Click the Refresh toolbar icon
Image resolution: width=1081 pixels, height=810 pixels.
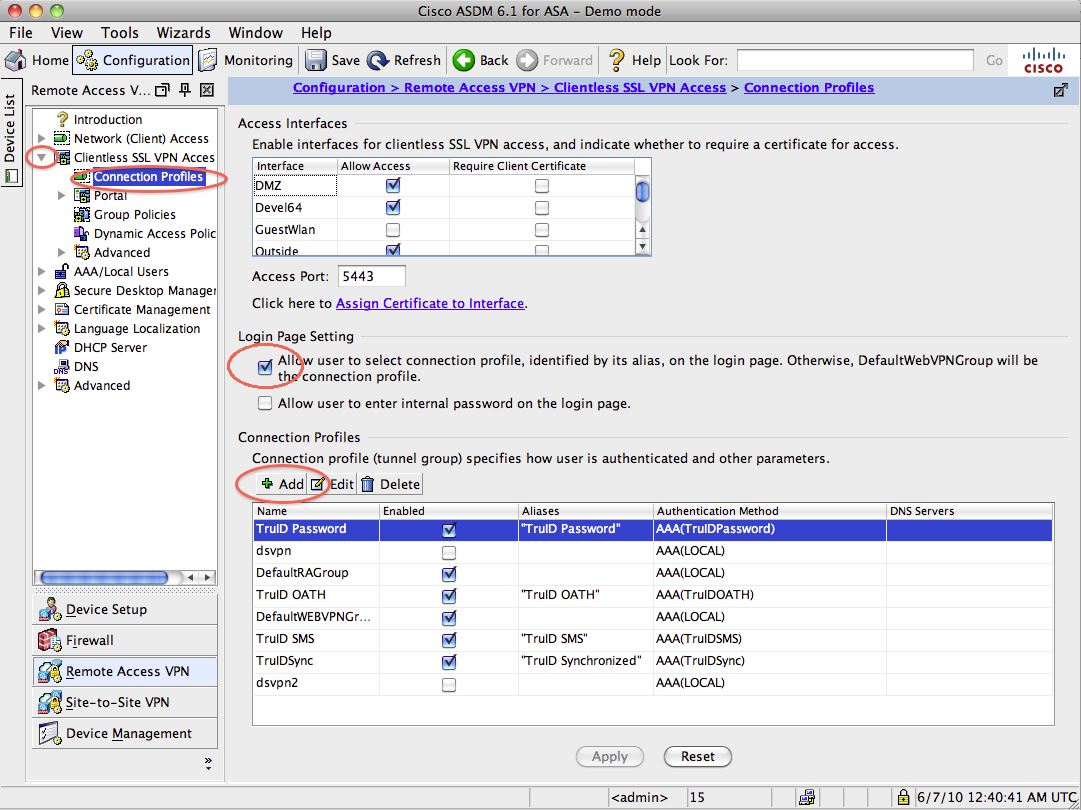(x=378, y=60)
